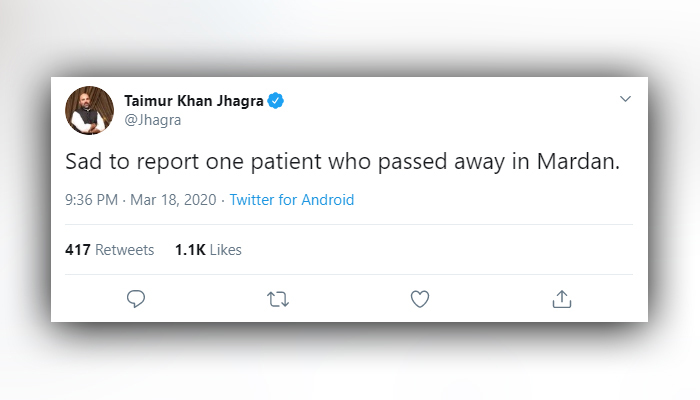Click the Twitter for Android source link
Screen dimensions: 700x400
[x=291, y=200]
